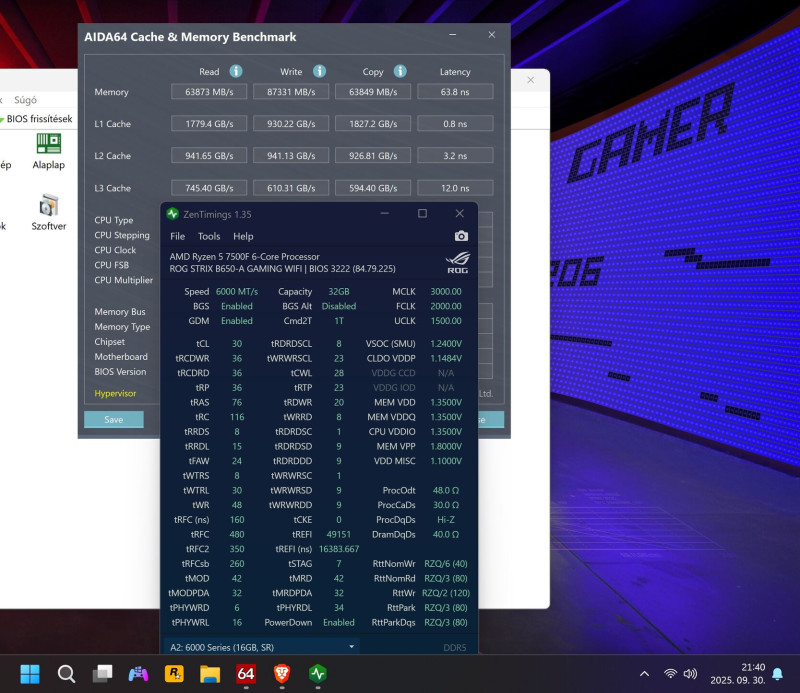
Task: Click the tREFI (ns) value 16383.667
Action: coord(339,549)
